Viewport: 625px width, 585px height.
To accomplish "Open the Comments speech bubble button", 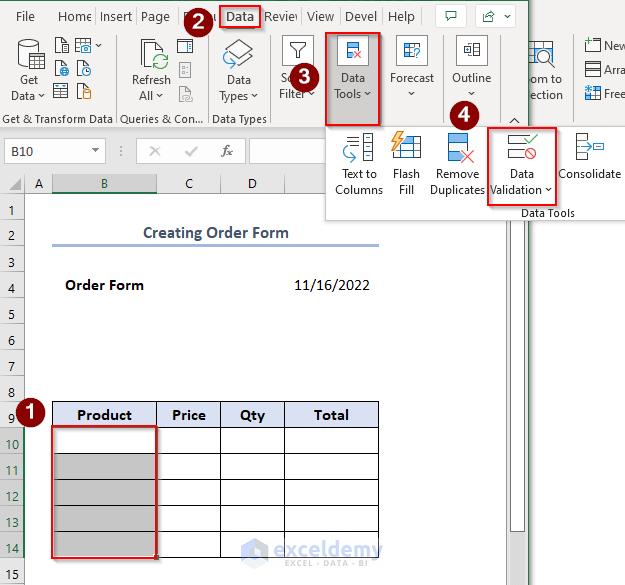I will point(451,16).
